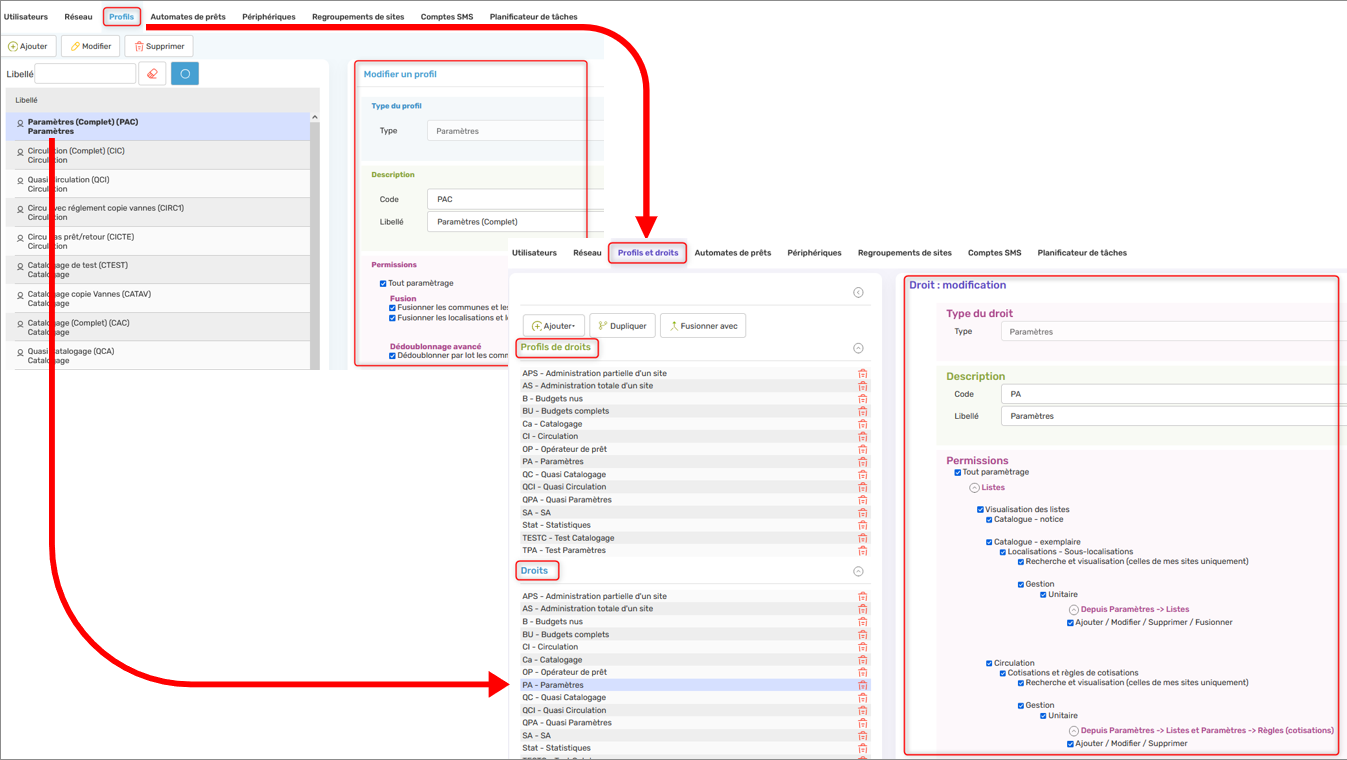The image size is (1347, 760).
Task: Switch to the Profils et droits tab
Action: tap(647, 253)
